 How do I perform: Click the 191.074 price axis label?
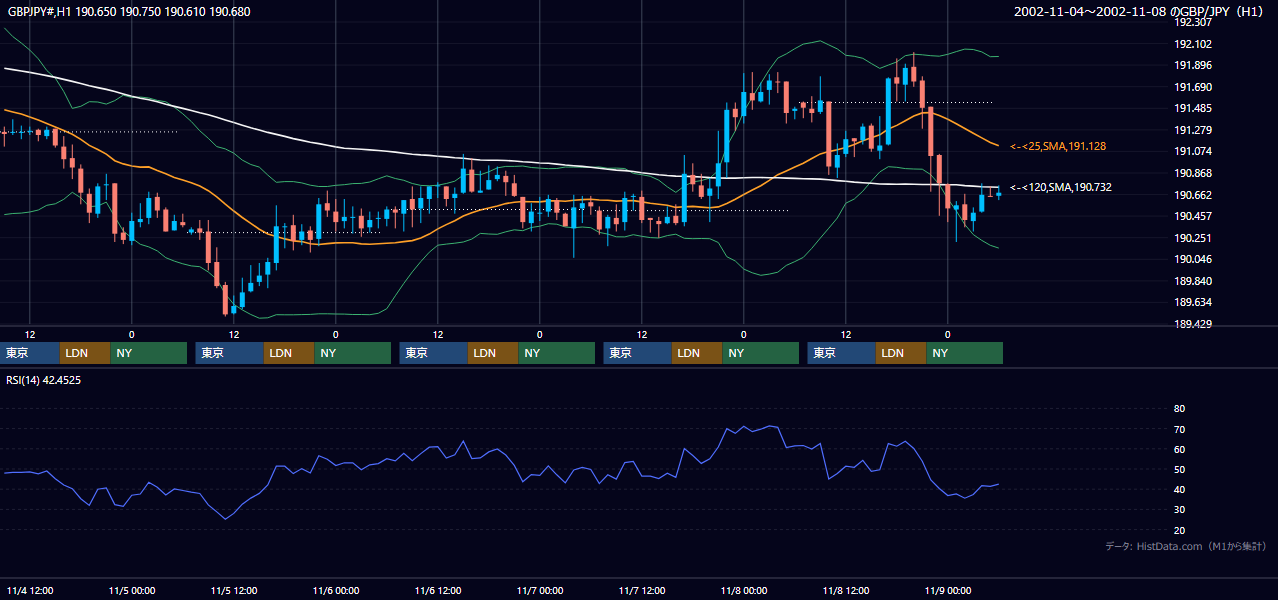pyautogui.click(x=1194, y=151)
